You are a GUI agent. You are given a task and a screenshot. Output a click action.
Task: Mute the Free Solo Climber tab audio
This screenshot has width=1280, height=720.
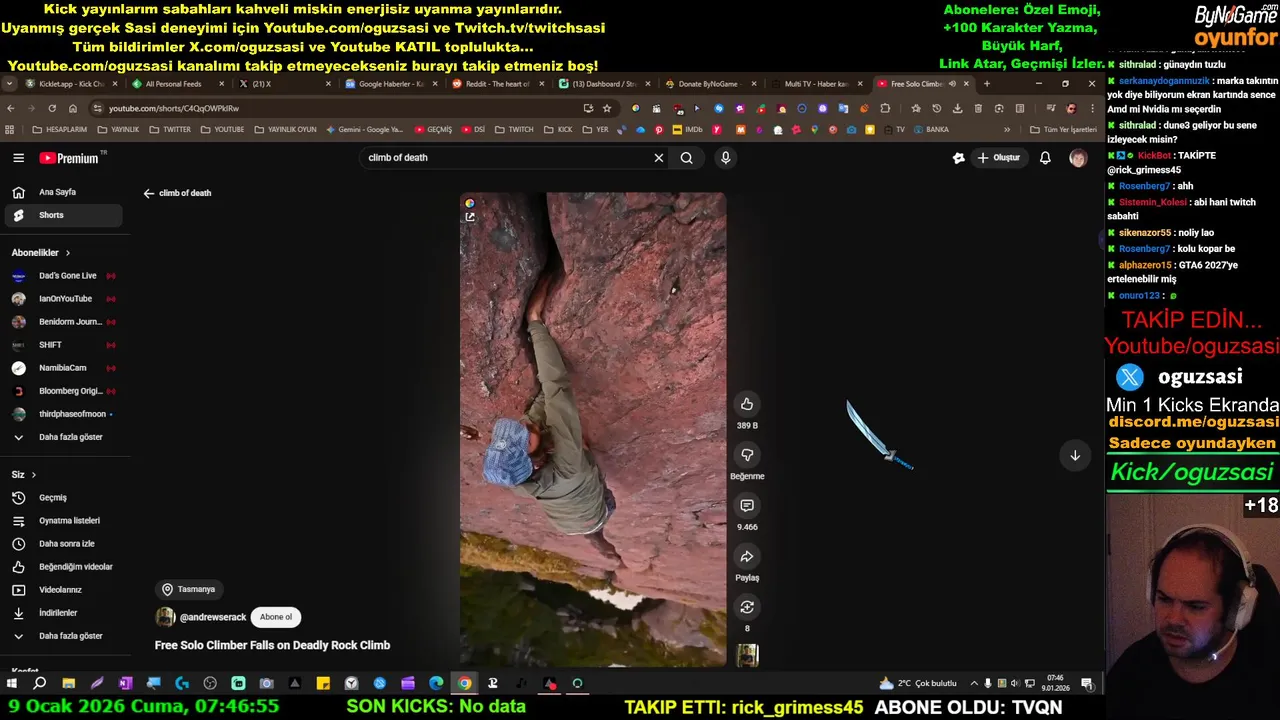pos(952,84)
